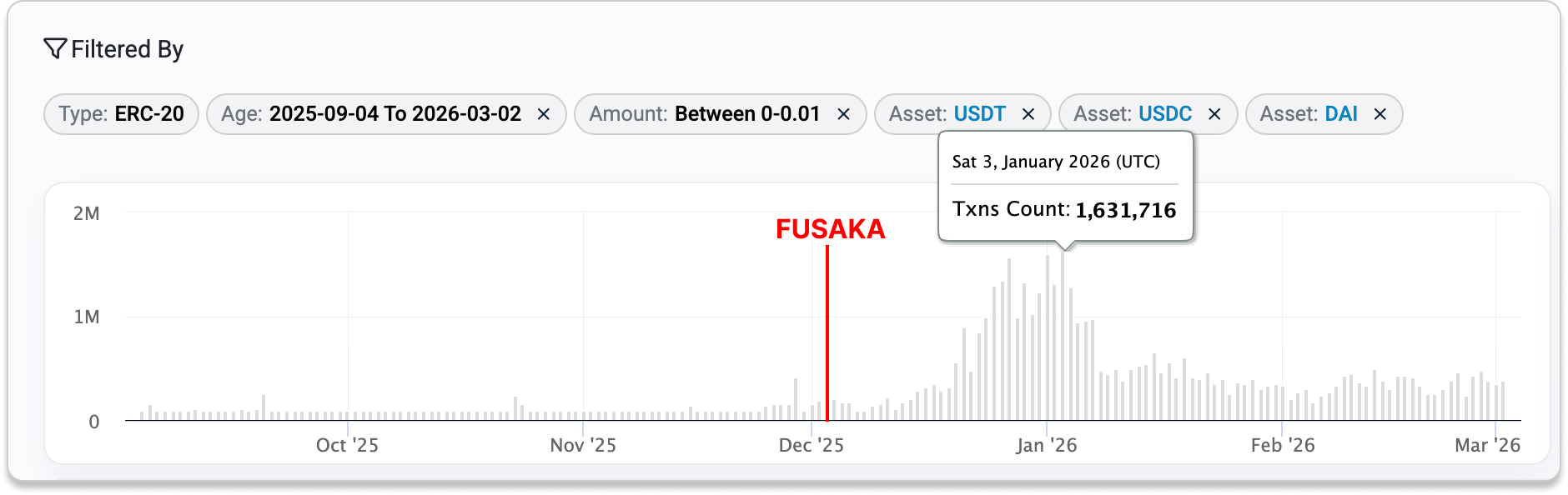
Task: Click the Feb '26 axis label
Action: pyautogui.click(x=1282, y=445)
